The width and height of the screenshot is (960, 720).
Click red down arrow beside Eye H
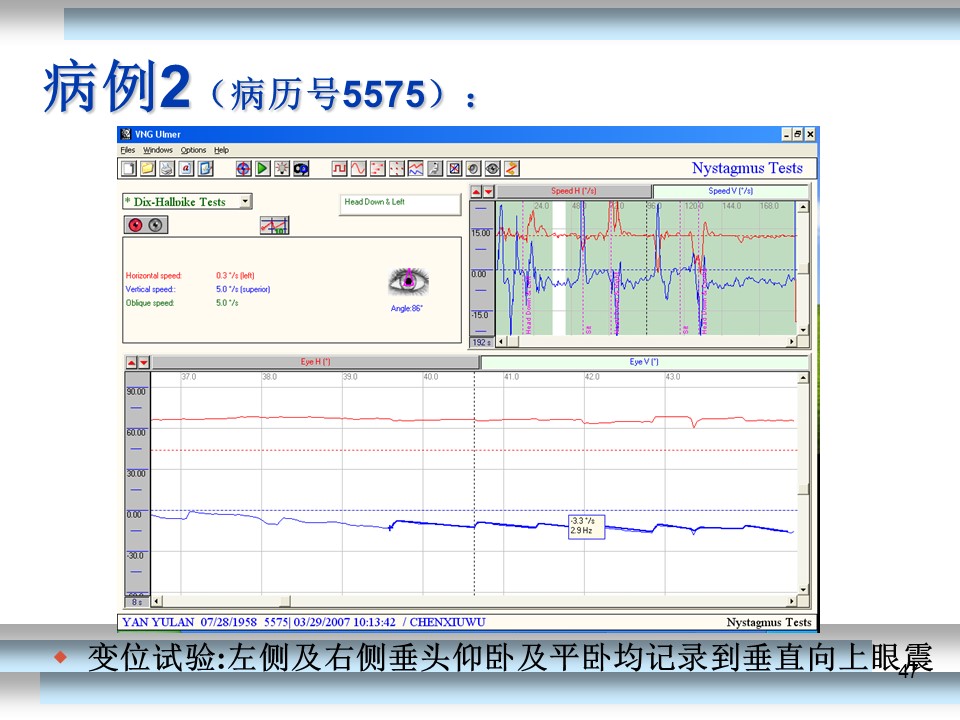(143, 362)
